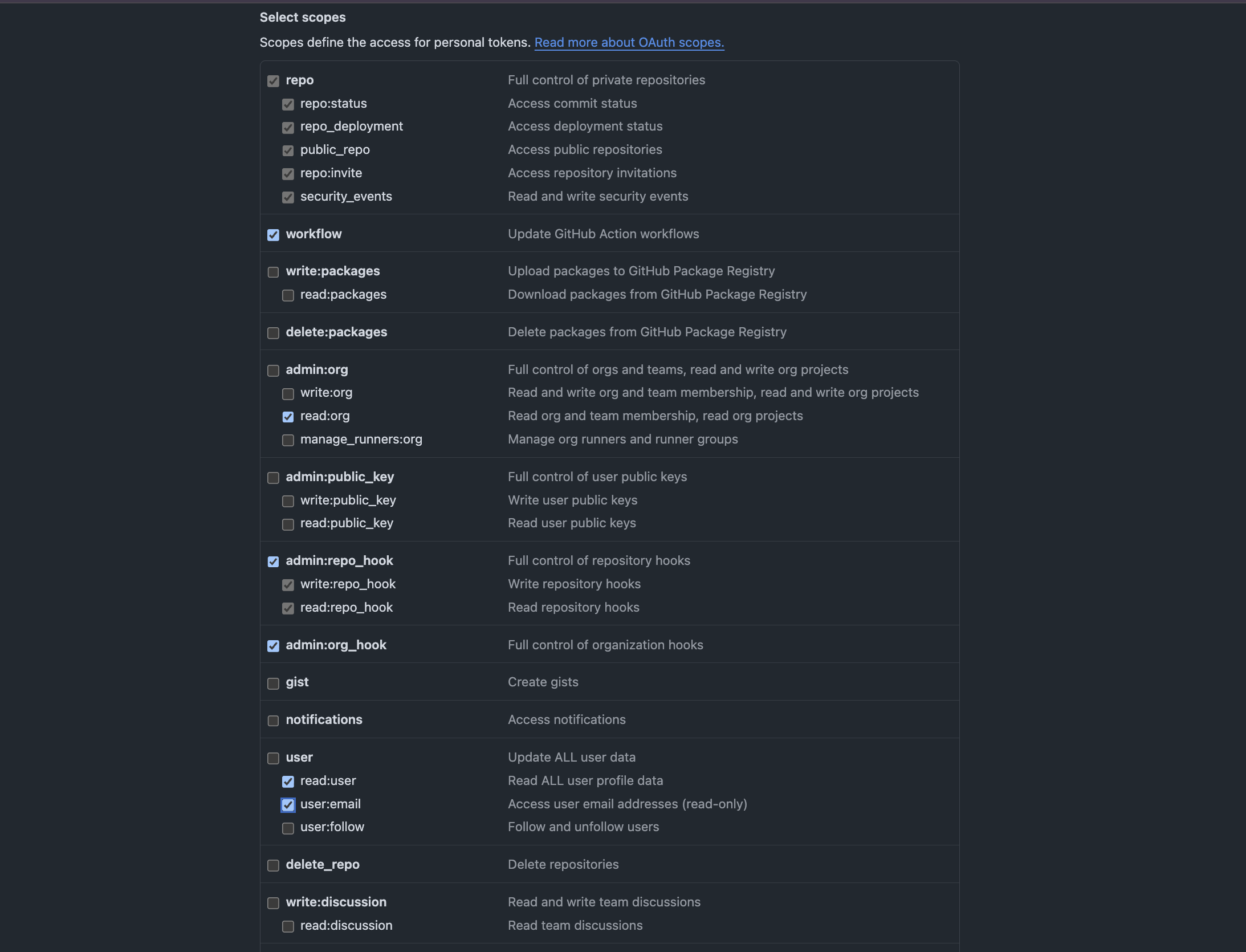Tick the admin:org scope checkbox
The height and width of the screenshot is (952, 1246).
pyautogui.click(x=274, y=371)
